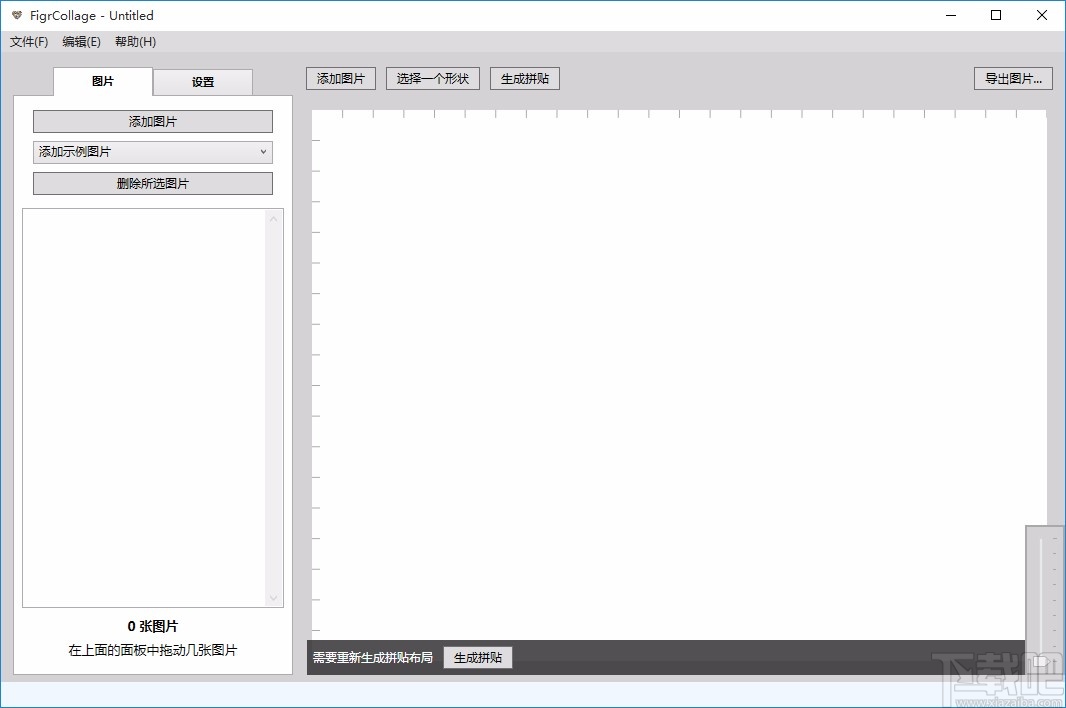Image resolution: width=1066 pixels, height=708 pixels.
Task: Switch to the 设置 tab
Action: [x=203, y=82]
